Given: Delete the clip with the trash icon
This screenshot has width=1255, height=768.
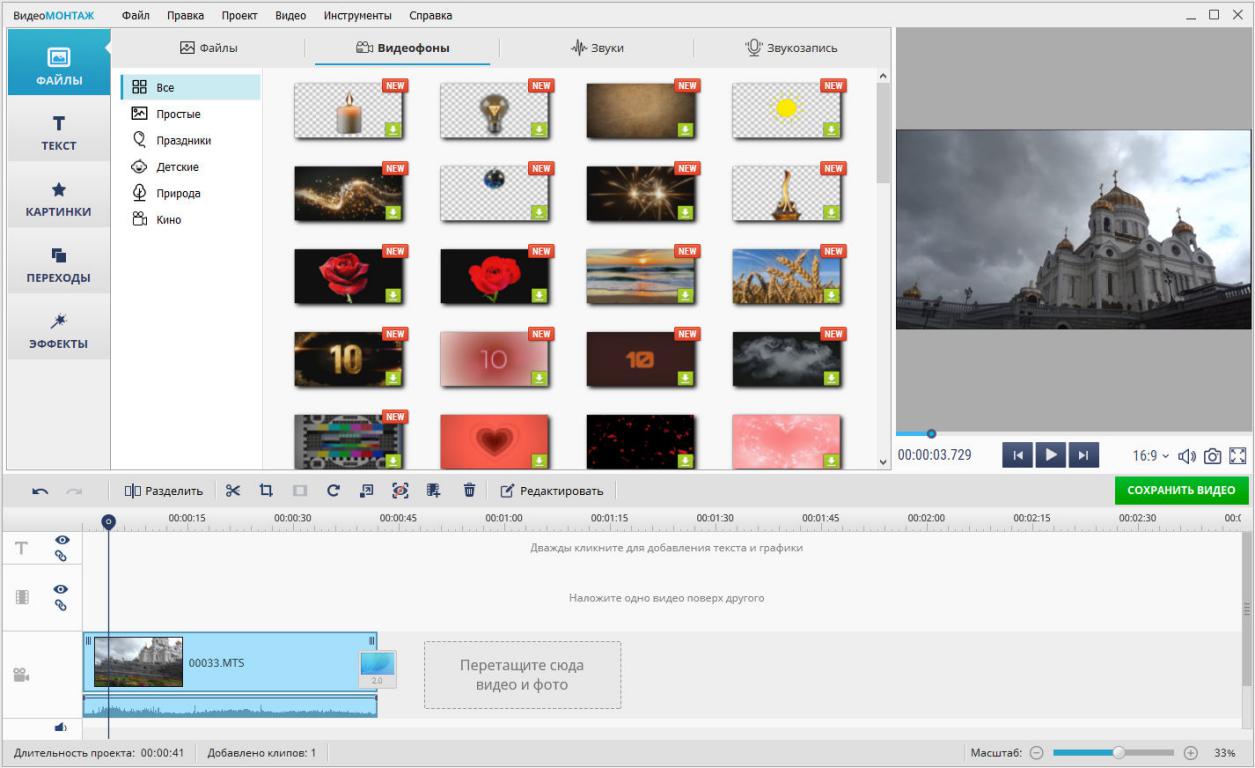Looking at the screenshot, I should click(469, 490).
